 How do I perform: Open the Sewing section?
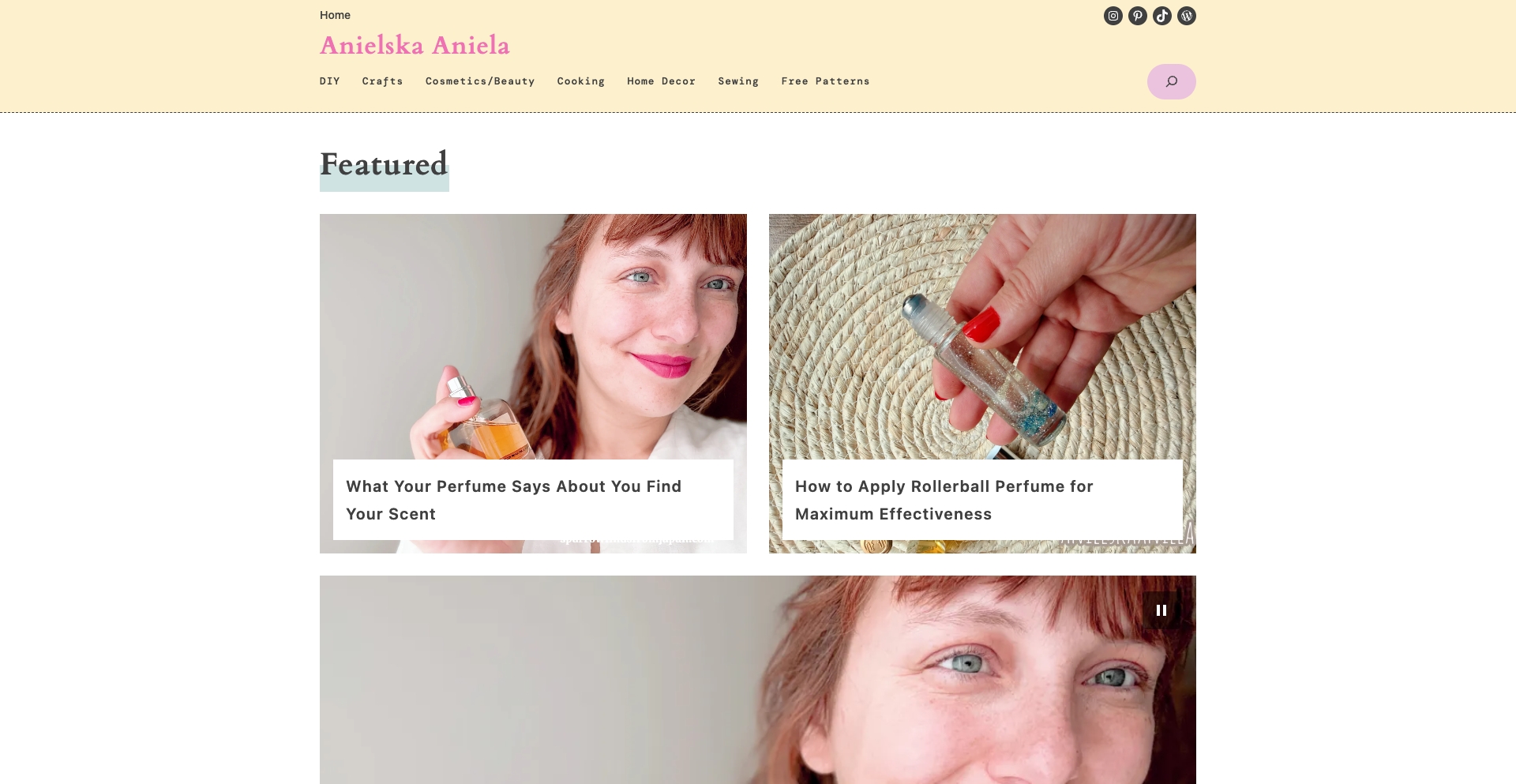tap(738, 81)
